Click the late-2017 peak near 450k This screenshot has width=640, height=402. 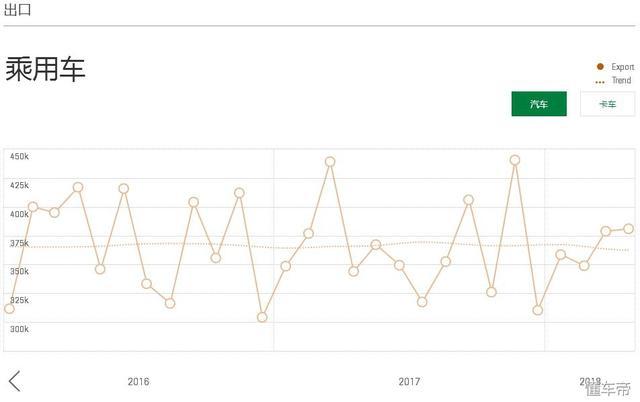[515, 159]
